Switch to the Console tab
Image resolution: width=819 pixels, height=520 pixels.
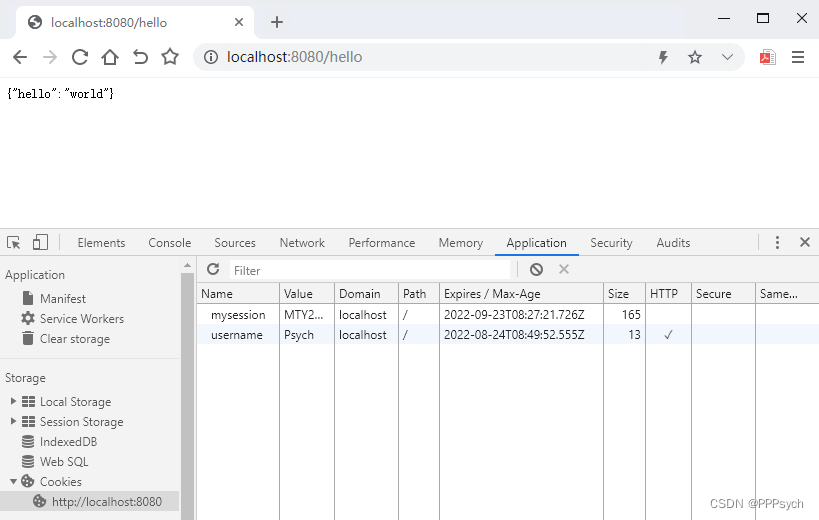(170, 243)
